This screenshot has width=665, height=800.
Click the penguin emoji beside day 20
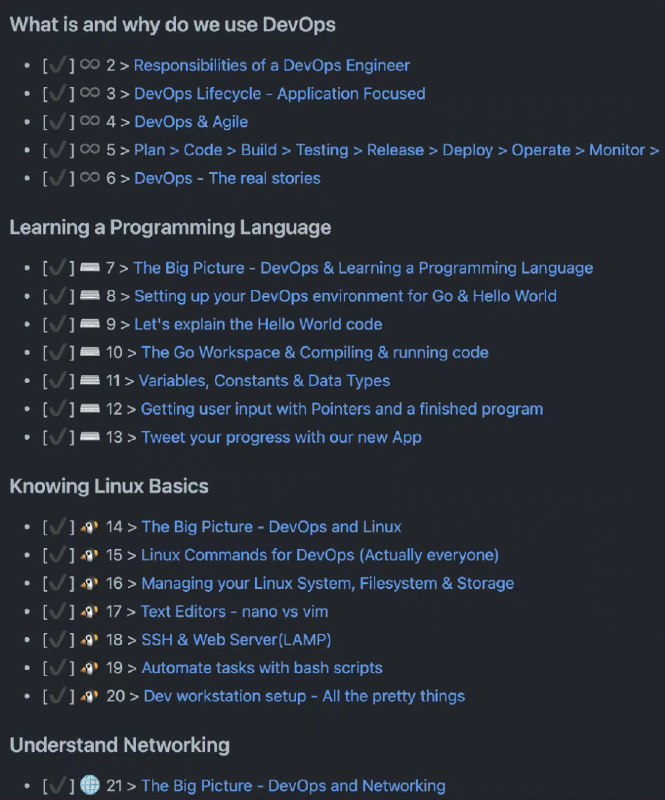[x=90, y=697]
